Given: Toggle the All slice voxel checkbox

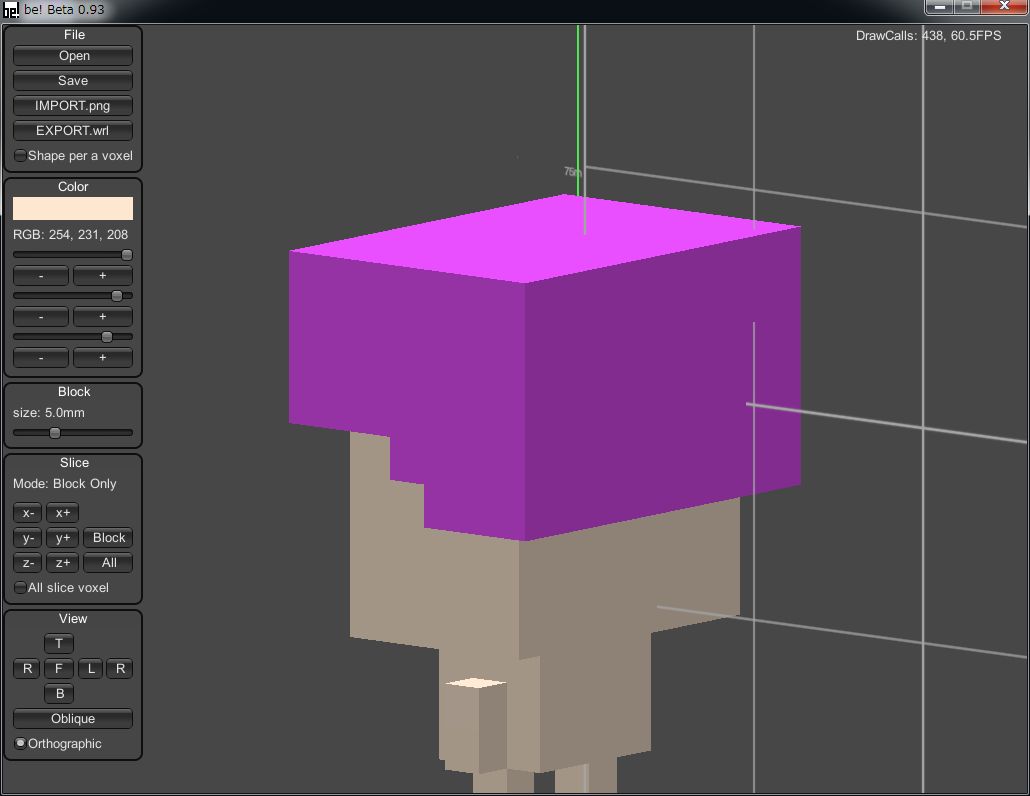Looking at the screenshot, I should coord(21,588).
